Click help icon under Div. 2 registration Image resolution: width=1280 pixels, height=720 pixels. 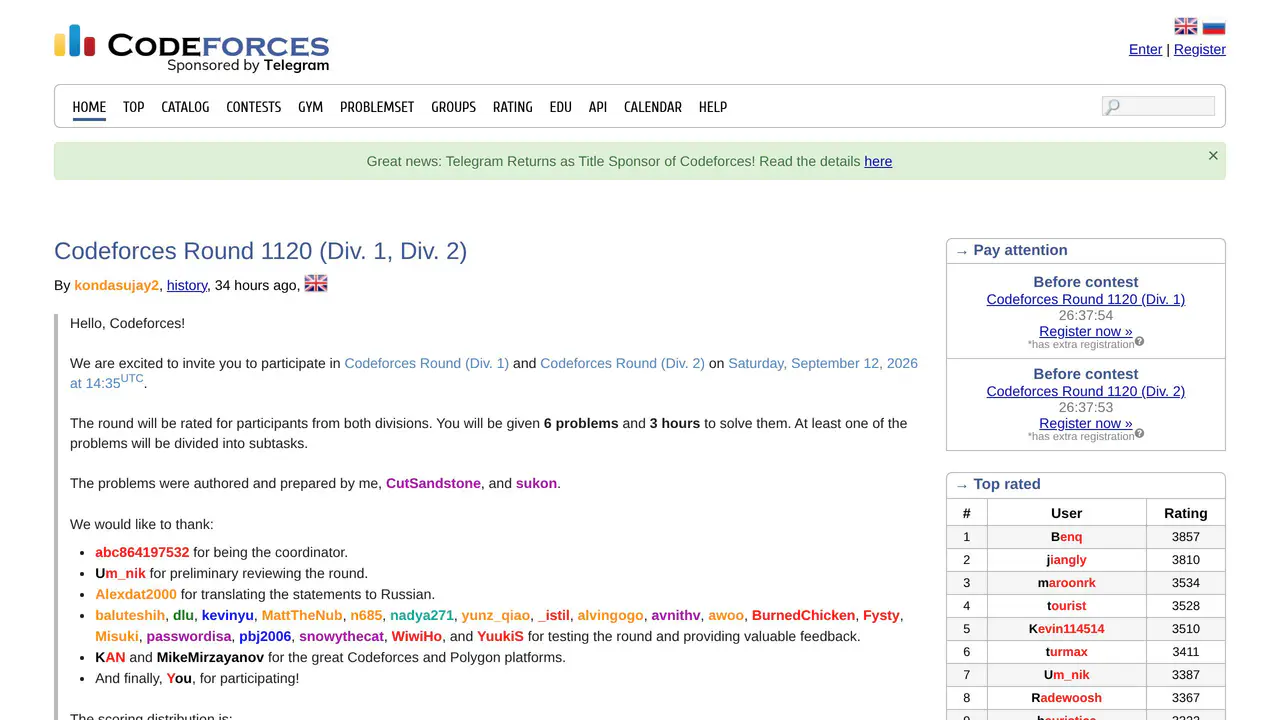(1139, 434)
